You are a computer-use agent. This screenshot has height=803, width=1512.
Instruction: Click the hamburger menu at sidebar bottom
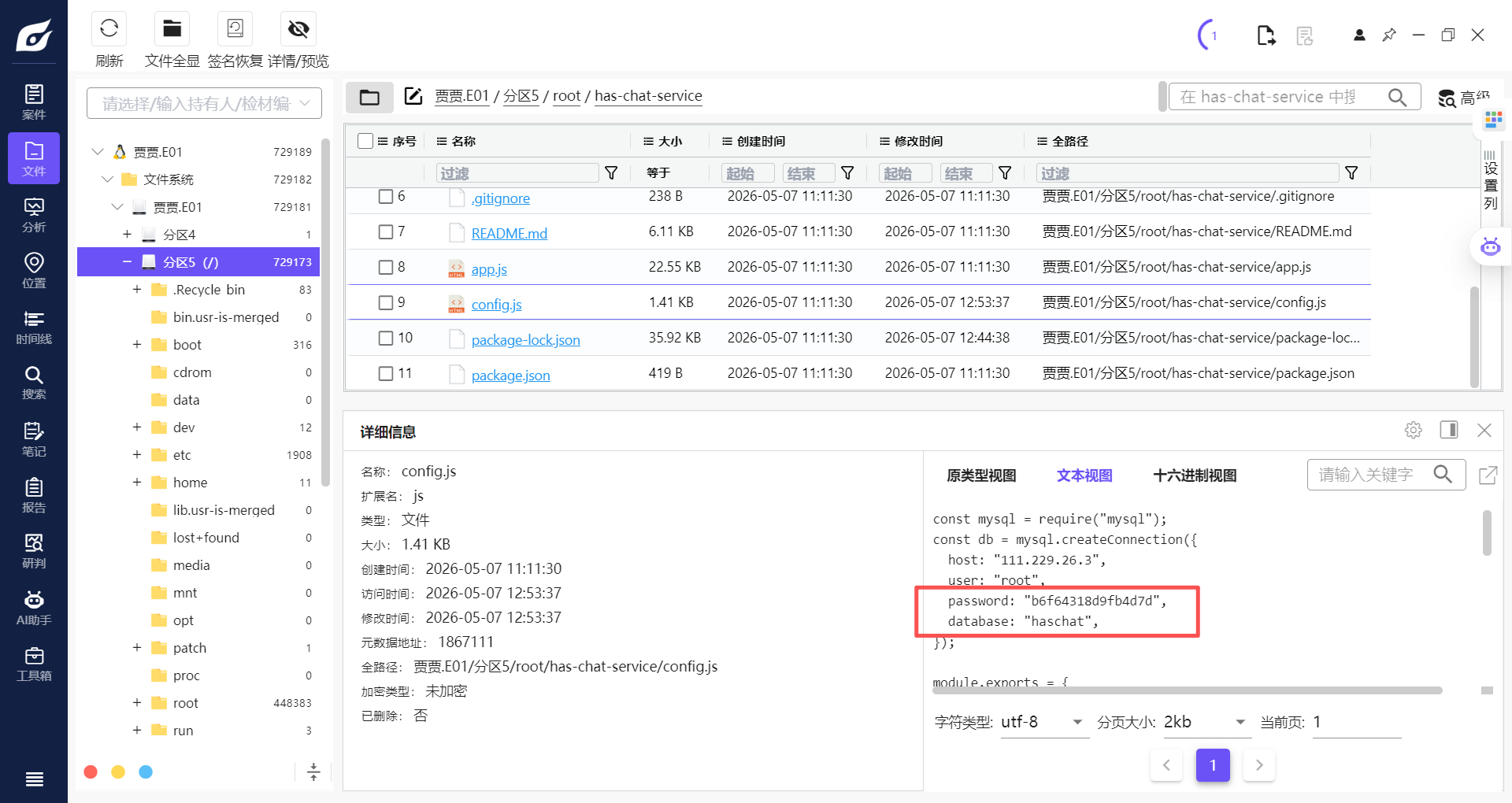click(34, 779)
